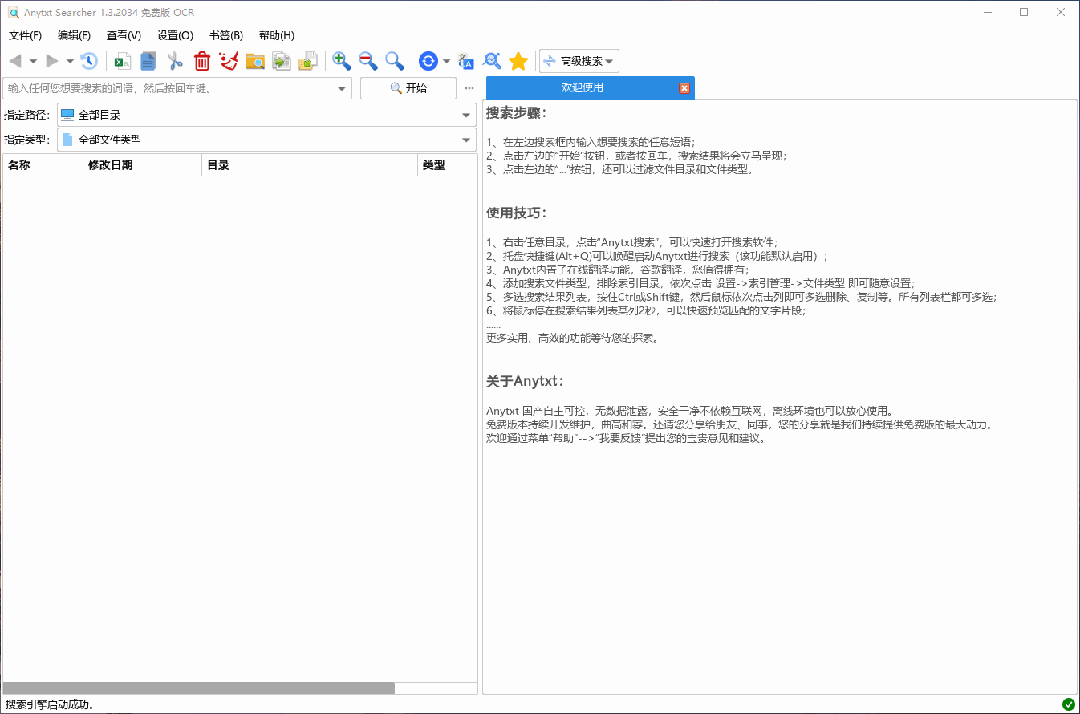The width and height of the screenshot is (1080, 714).
Task: Click the 指定类型 label
Action: point(26,140)
